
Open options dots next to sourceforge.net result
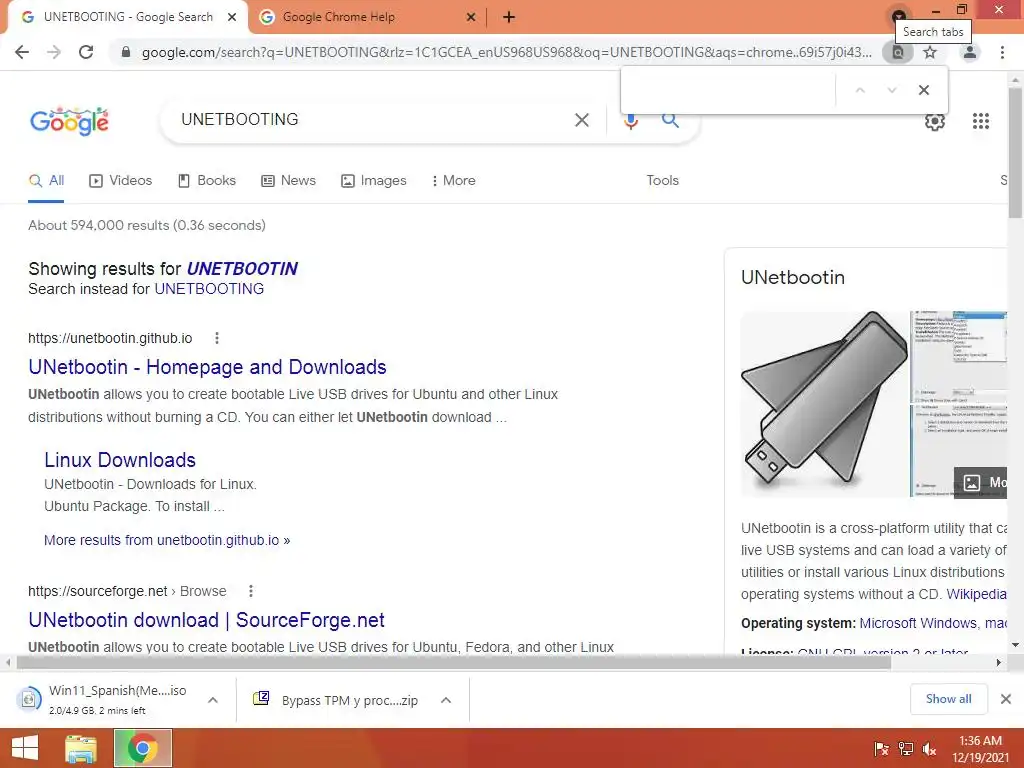pyautogui.click(x=251, y=592)
